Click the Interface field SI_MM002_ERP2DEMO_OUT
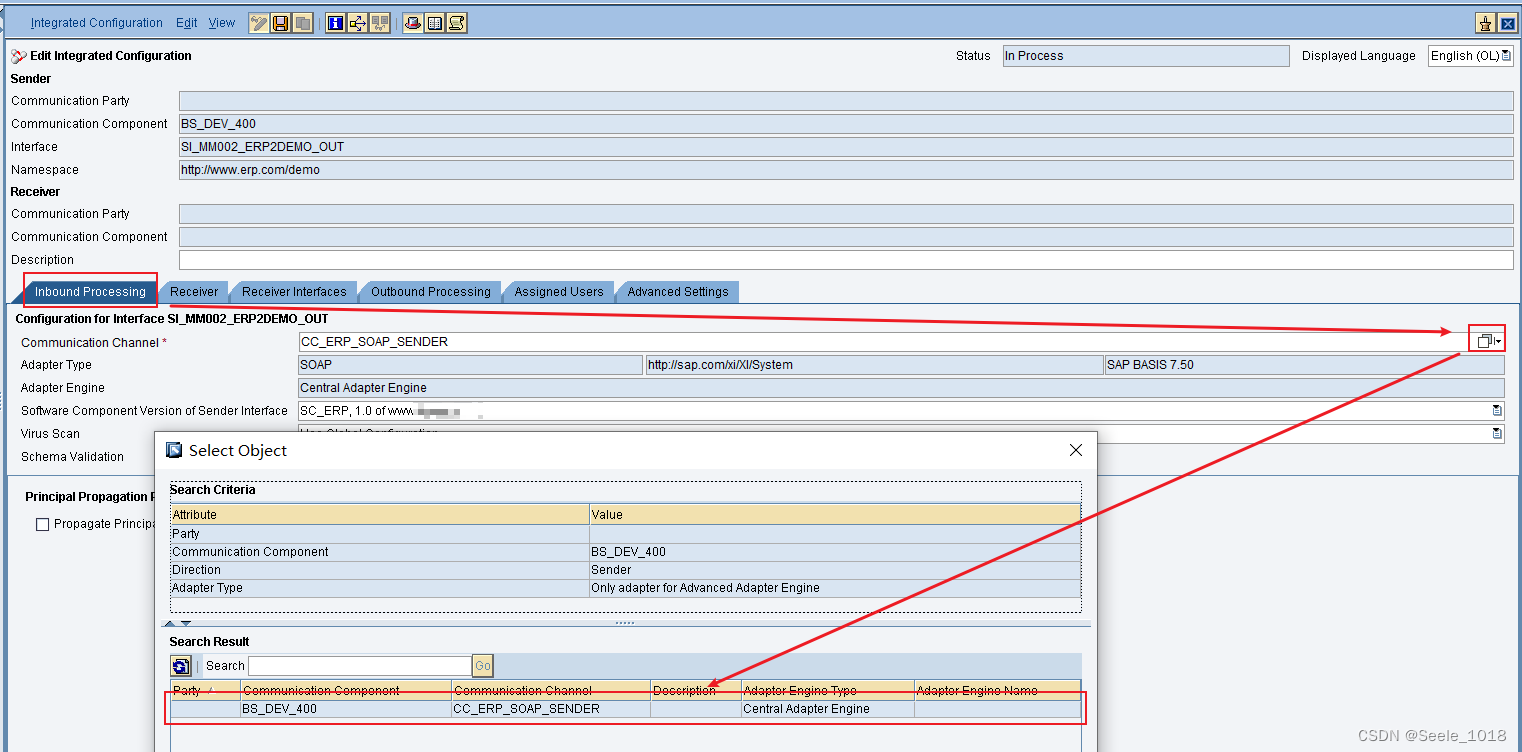Image resolution: width=1522 pixels, height=752 pixels. click(846, 147)
